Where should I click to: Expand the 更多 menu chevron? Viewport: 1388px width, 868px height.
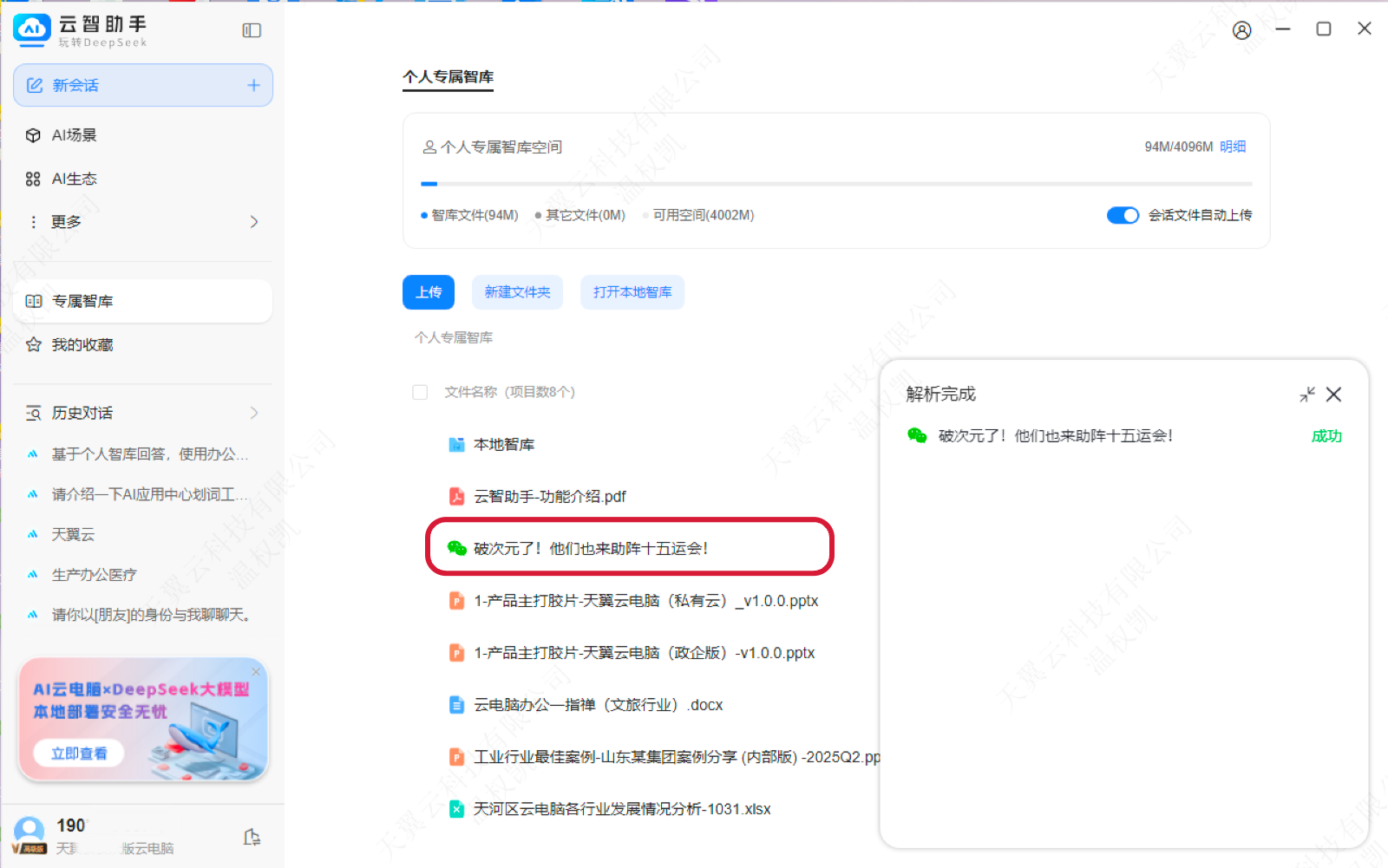254,222
